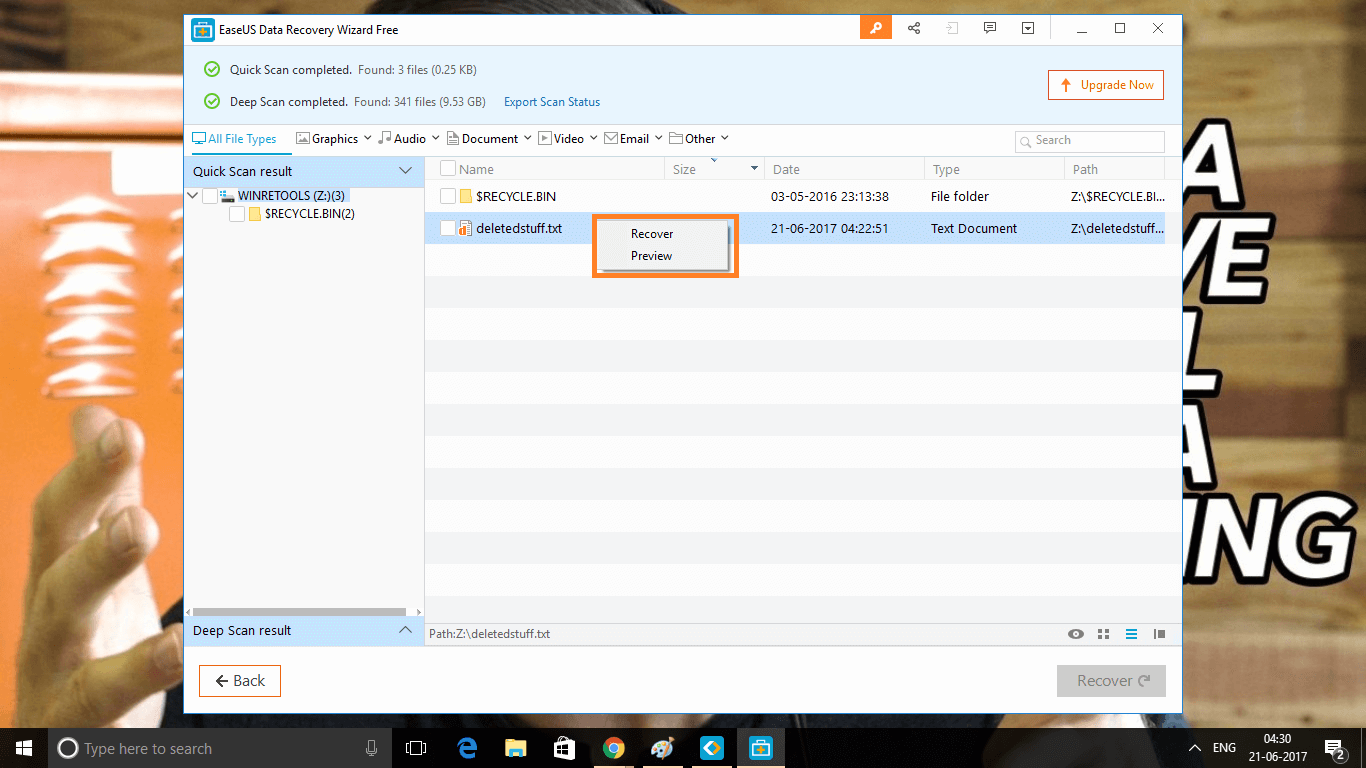
Task: Click the date 21-06-2017 04:22:51
Action: click(830, 228)
